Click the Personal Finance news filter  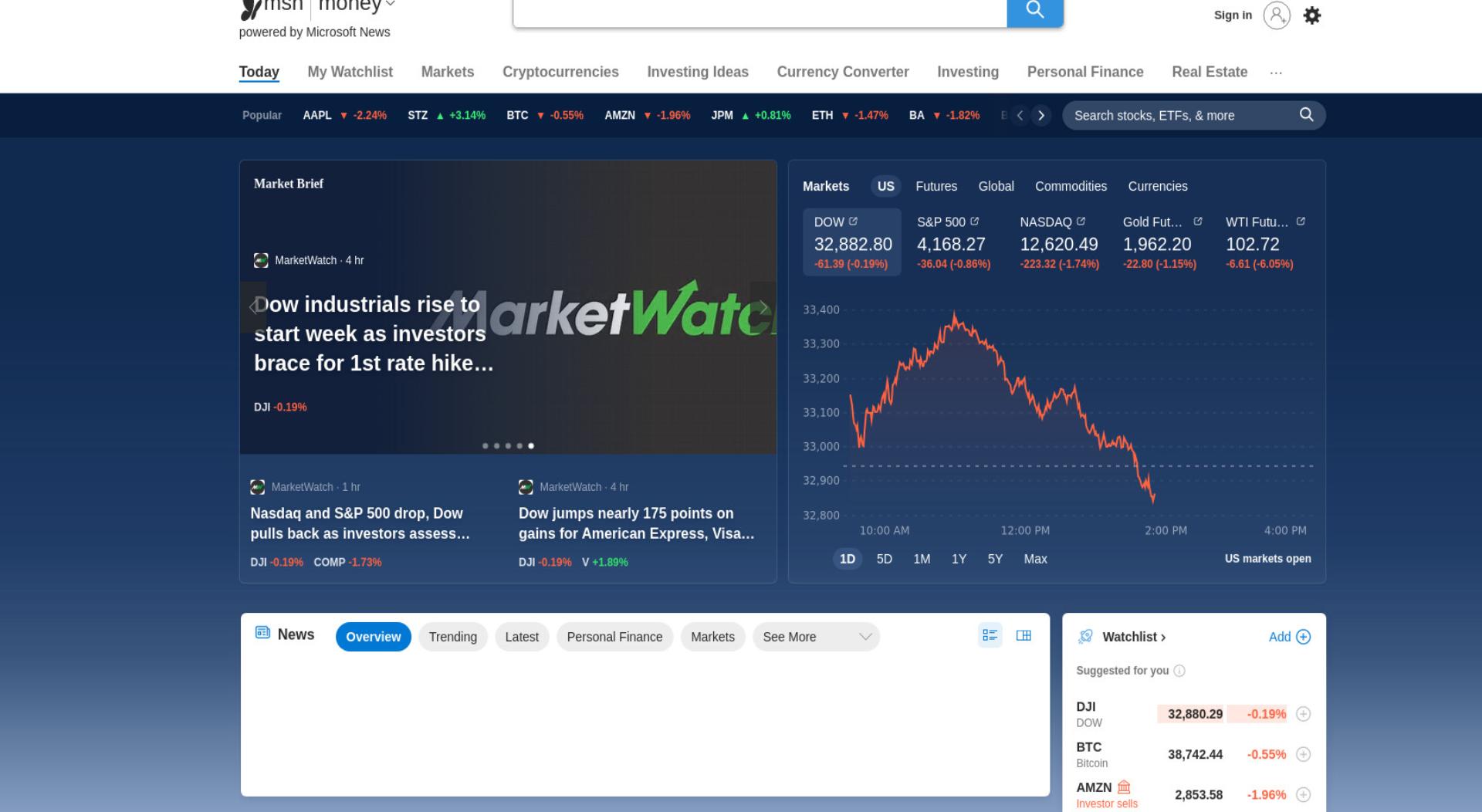coord(614,637)
